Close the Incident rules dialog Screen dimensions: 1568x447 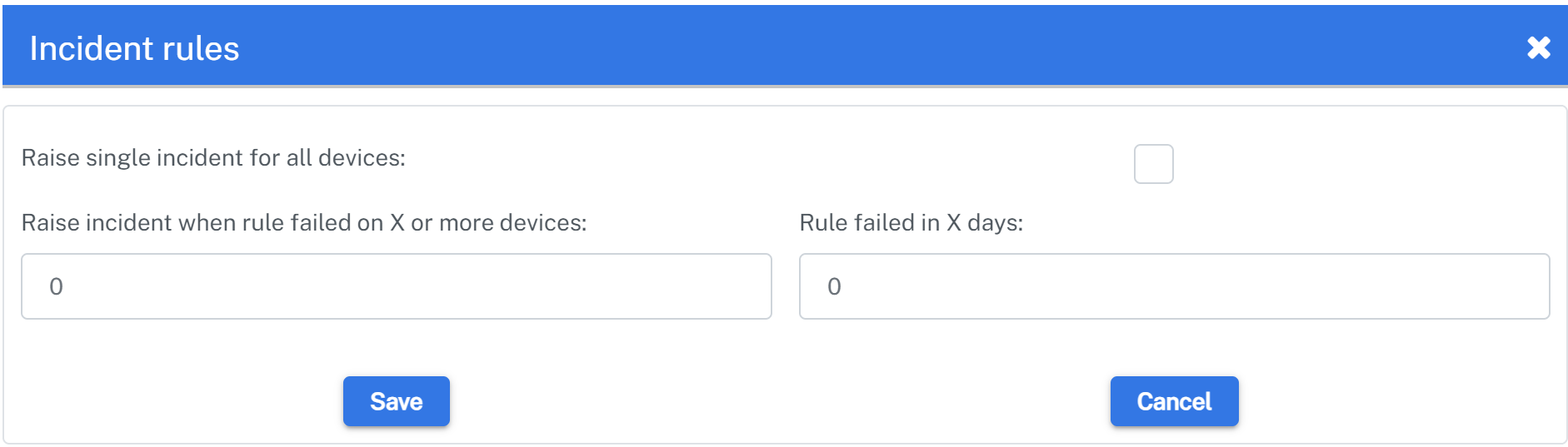1538,47
